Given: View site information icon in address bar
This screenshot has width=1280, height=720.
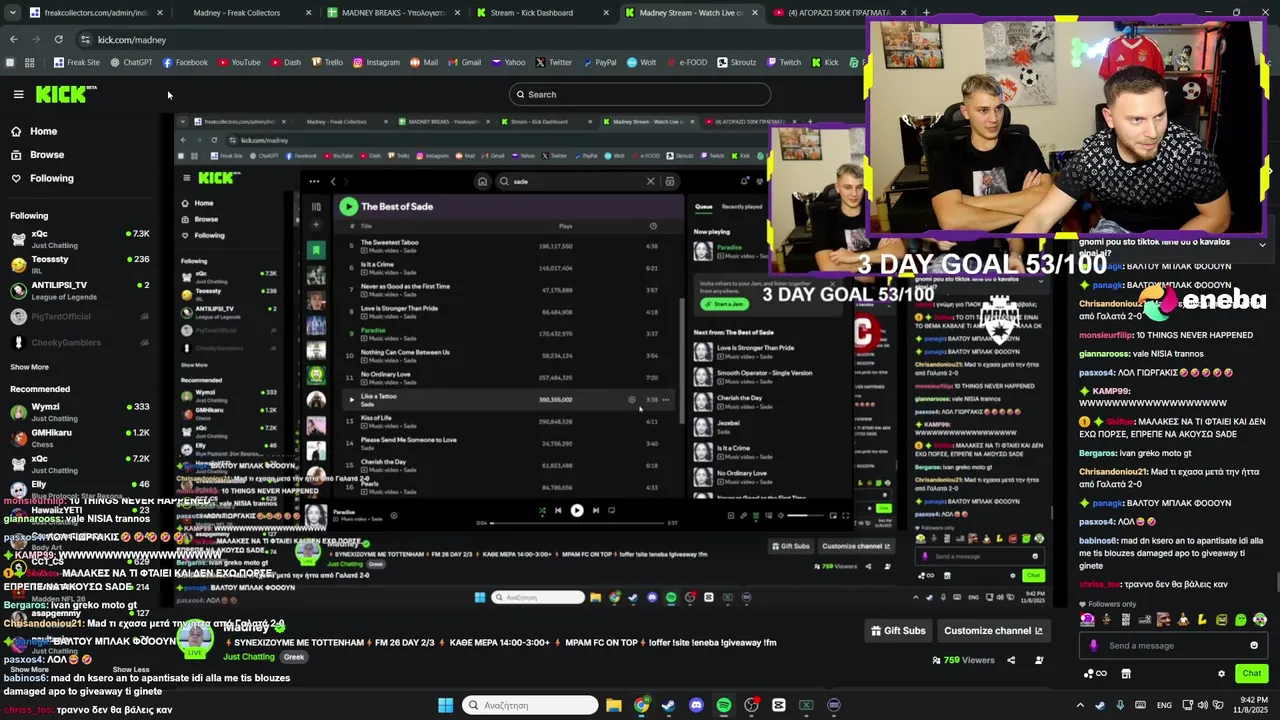Looking at the screenshot, I should [85, 39].
